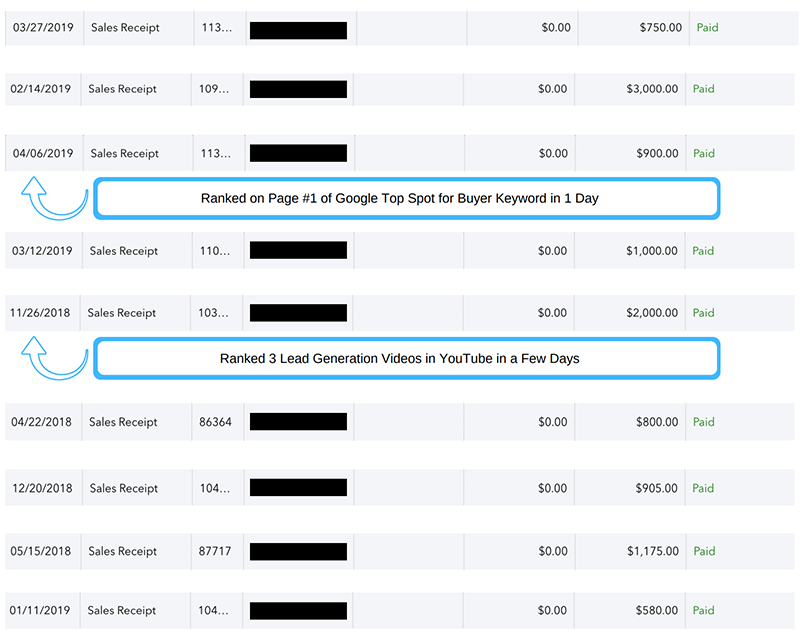800x638 pixels.
Task: Click receipt number 86364
Action: point(215,422)
